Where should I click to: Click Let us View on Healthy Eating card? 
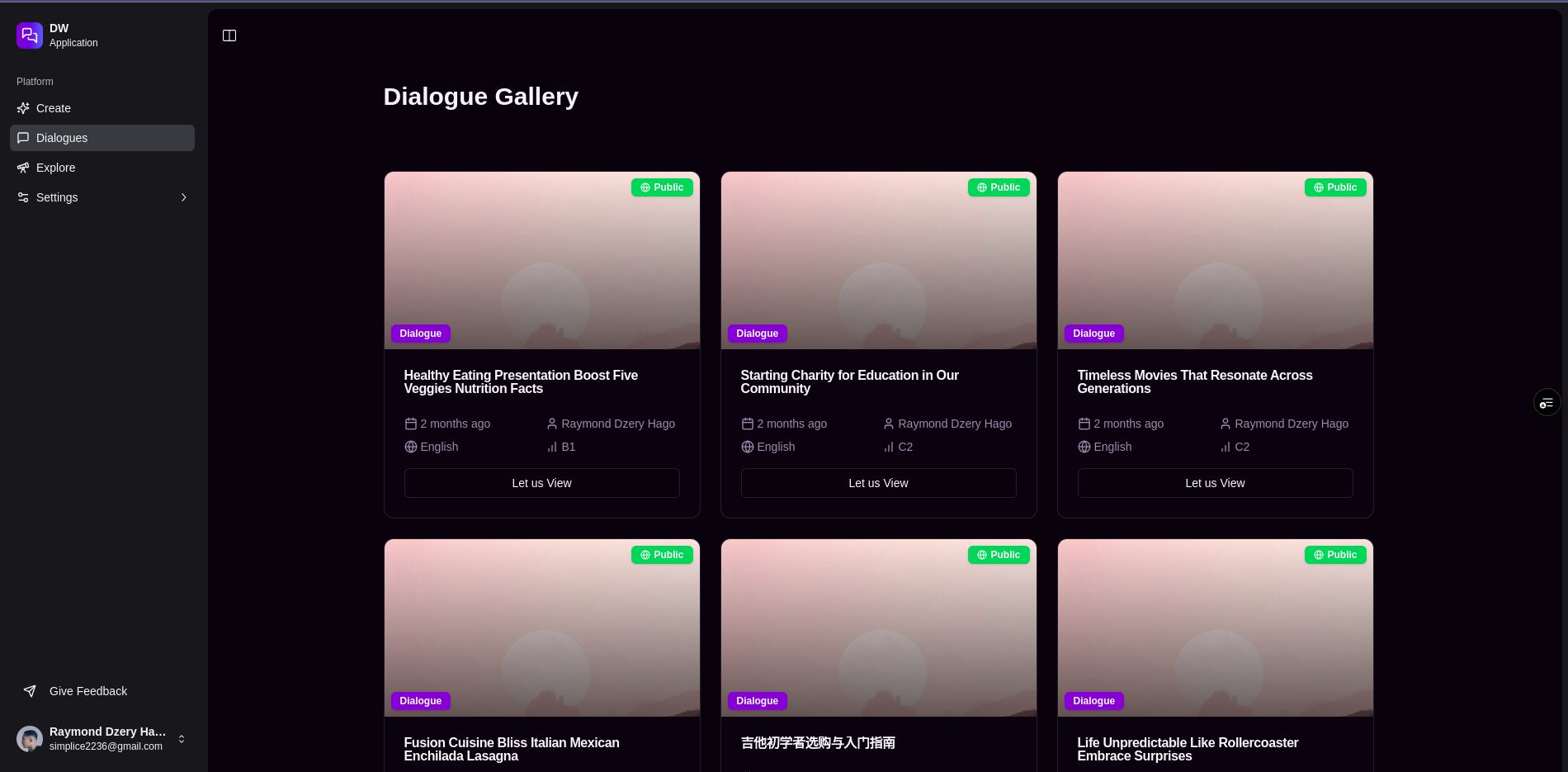coord(542,483)
